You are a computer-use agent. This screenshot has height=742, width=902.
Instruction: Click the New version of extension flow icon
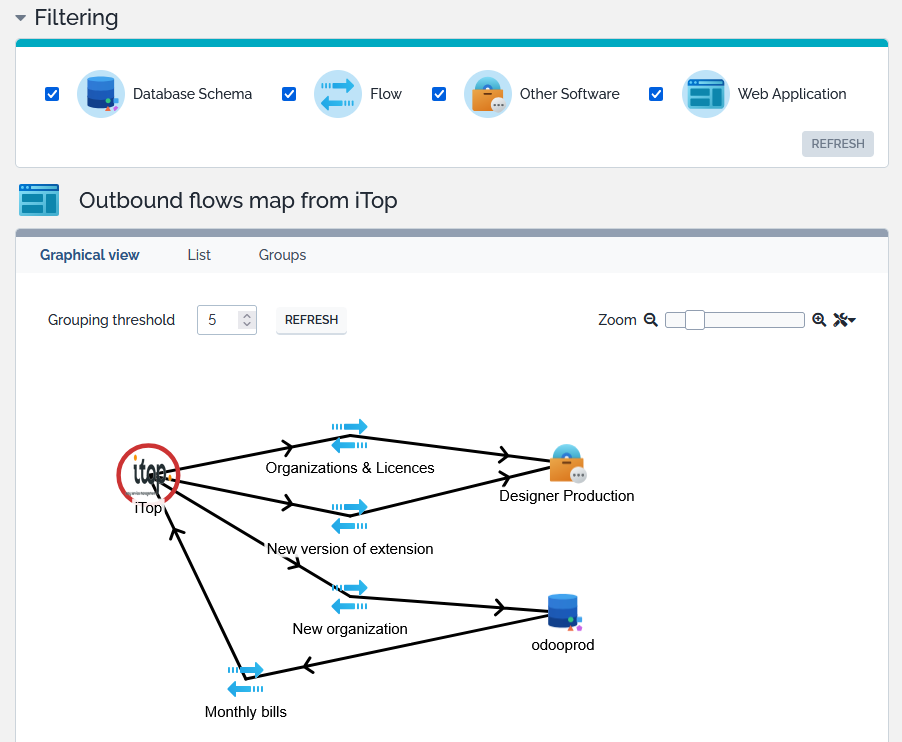coord(349,516)
